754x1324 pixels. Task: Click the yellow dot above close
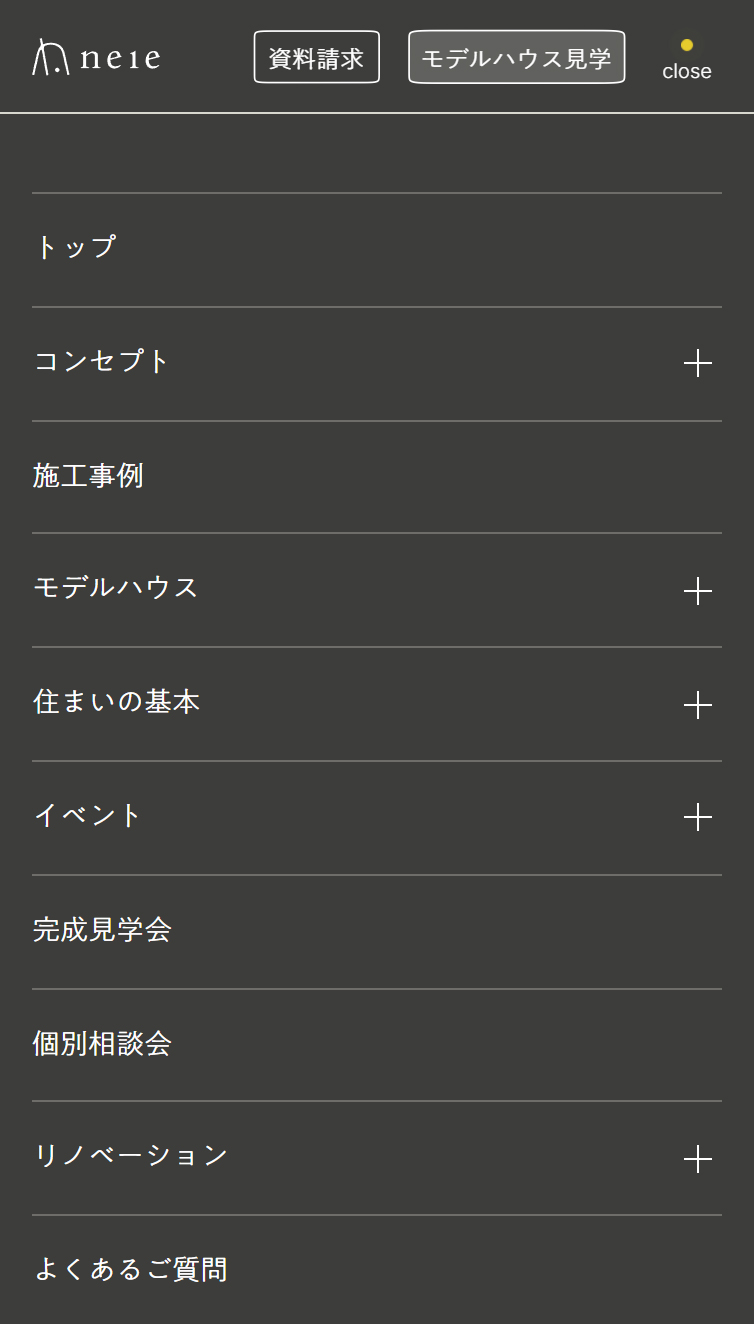pos(686,44)
